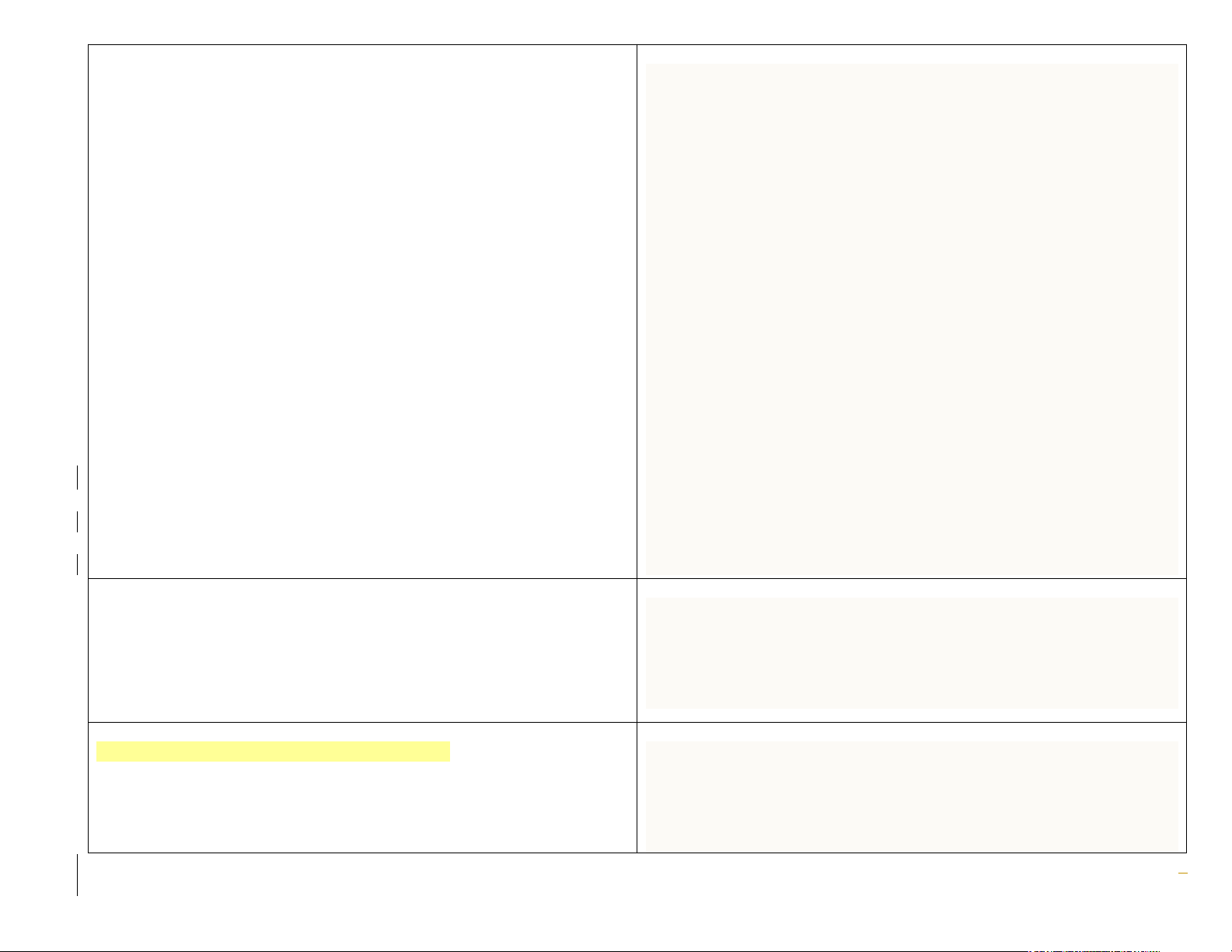Click the empty middle-left table cell
Screen dimensions: 1232x952
pos(362,650)
